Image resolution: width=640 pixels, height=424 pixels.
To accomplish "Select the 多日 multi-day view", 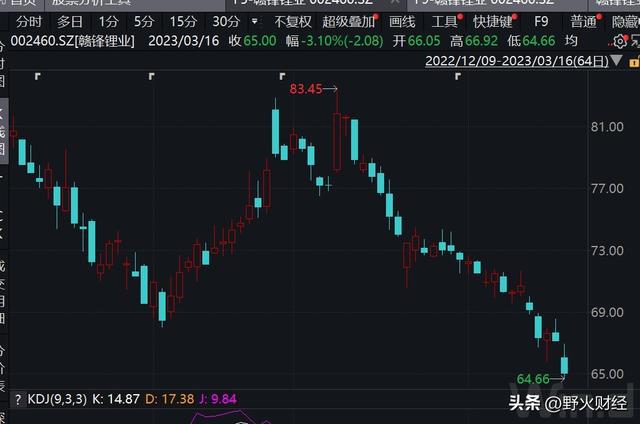I will pos(70,21).
